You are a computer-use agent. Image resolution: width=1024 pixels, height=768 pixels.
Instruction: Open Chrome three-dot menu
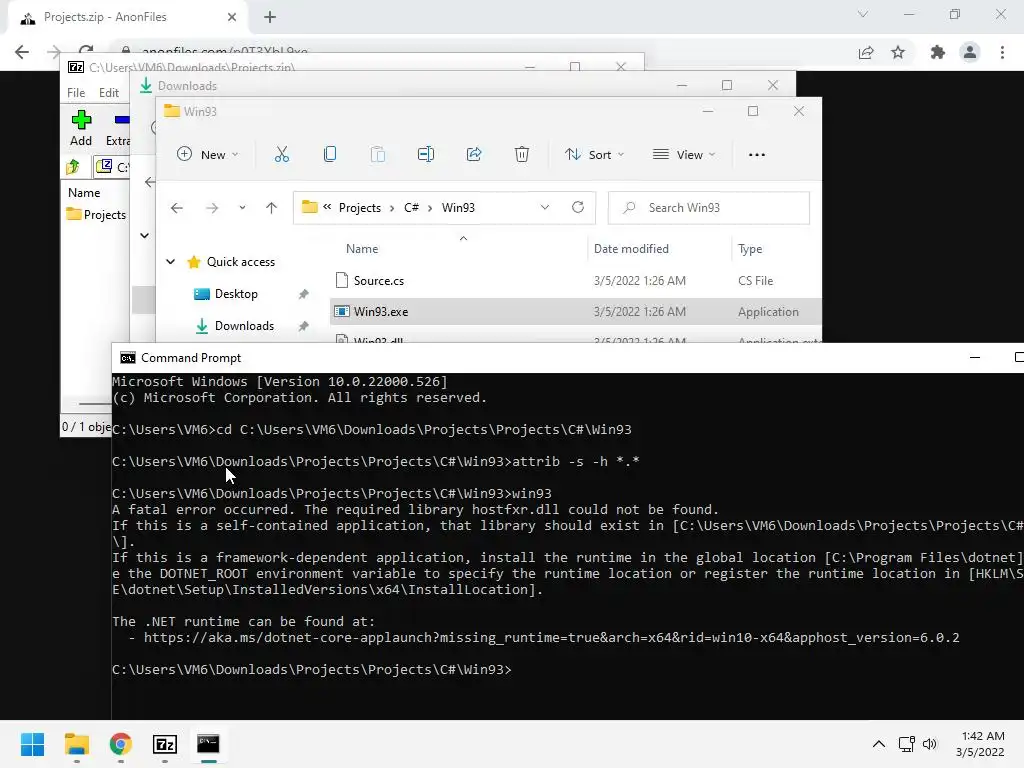[1002, 52]
